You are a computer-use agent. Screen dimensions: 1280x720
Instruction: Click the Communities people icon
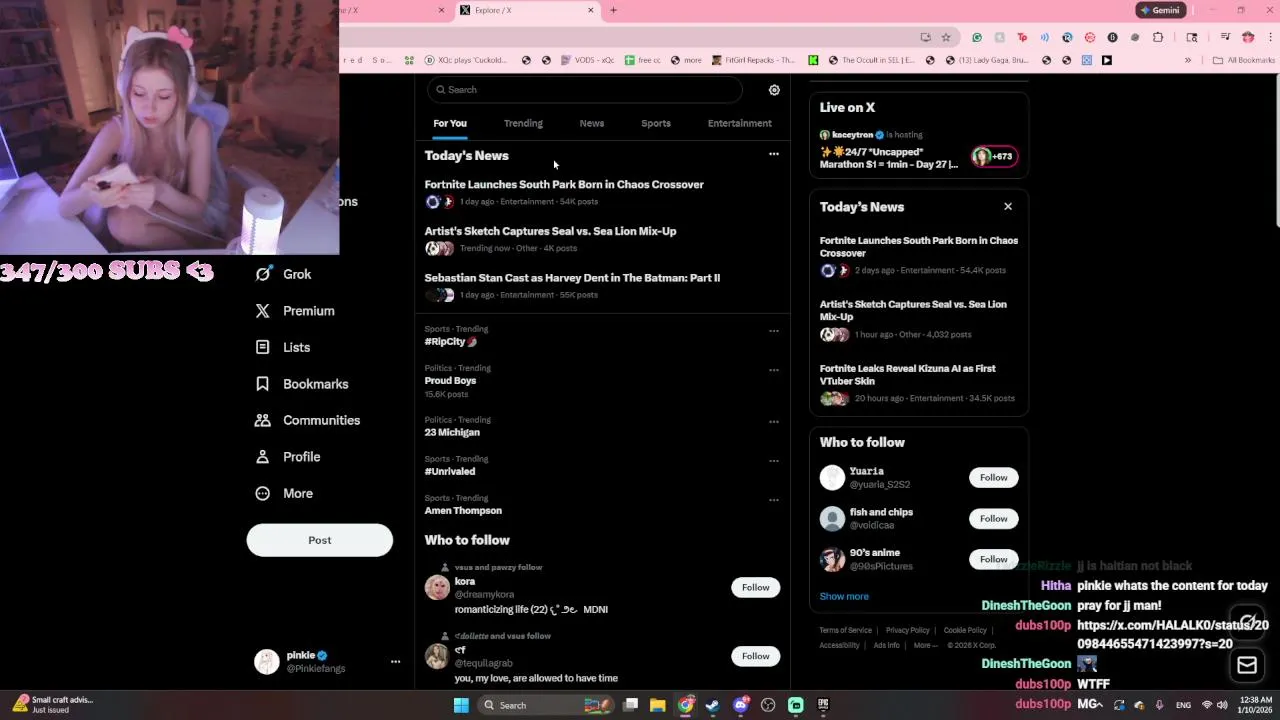pyautogui.click(x=263, y=420)
